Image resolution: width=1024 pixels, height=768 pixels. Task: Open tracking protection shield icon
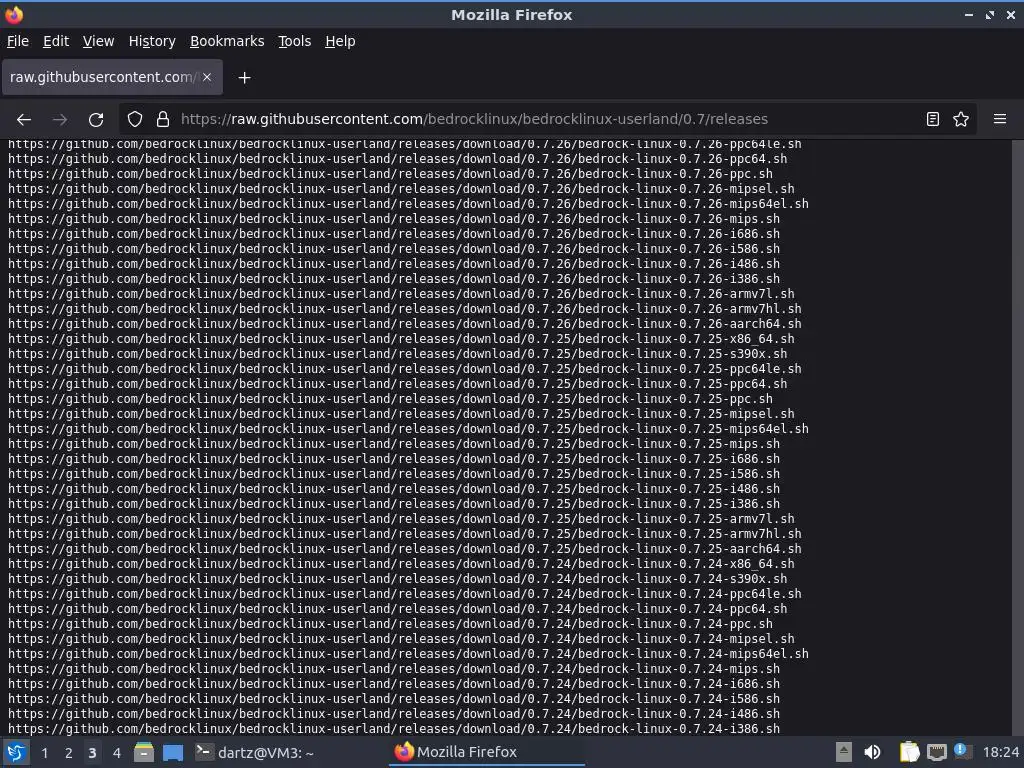pyautogui.click(x=135, y=120)
